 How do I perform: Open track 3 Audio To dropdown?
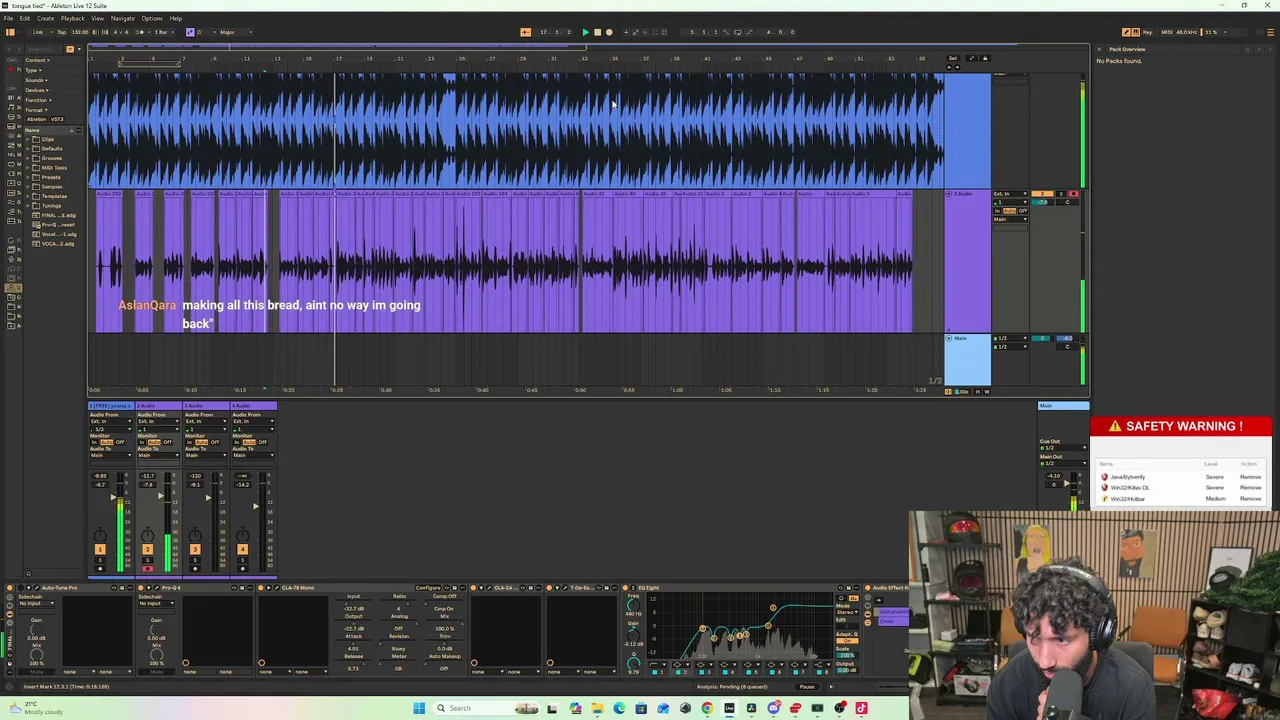205,455
